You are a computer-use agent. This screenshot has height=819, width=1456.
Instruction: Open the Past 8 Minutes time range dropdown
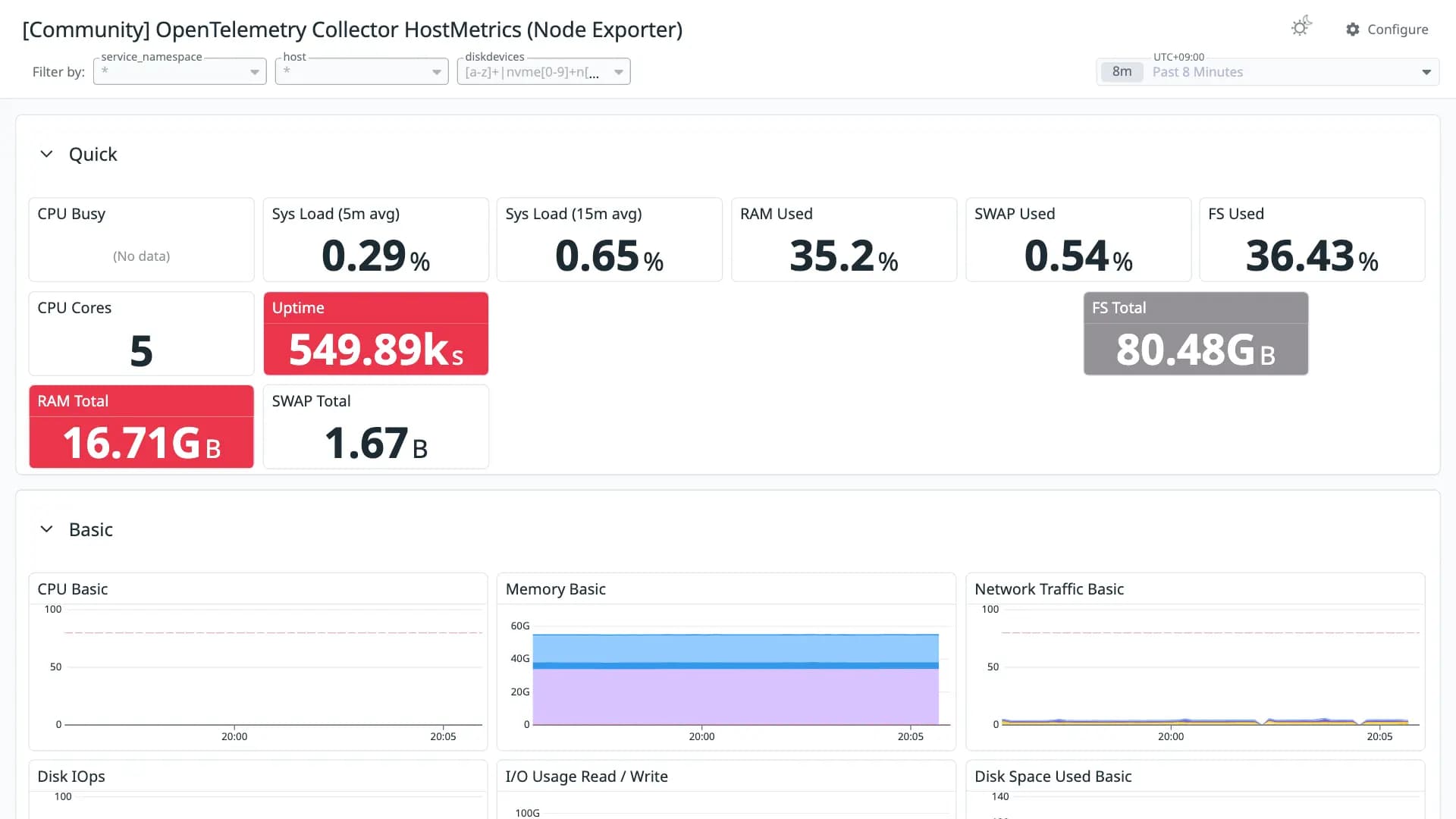click(1268, 72)
